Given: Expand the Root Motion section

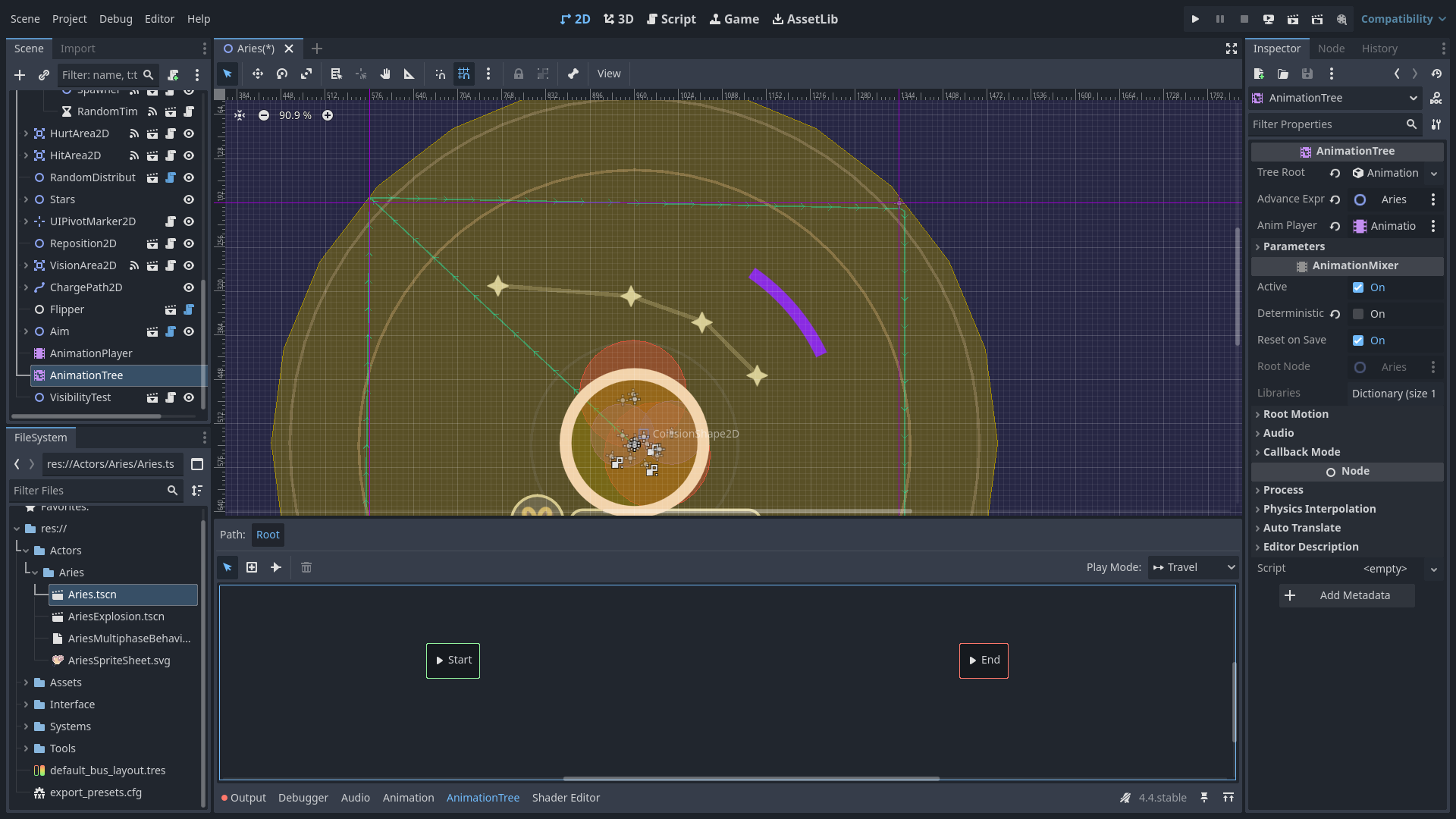Looking at the screenshot, I should click(x=1295, y=414).
